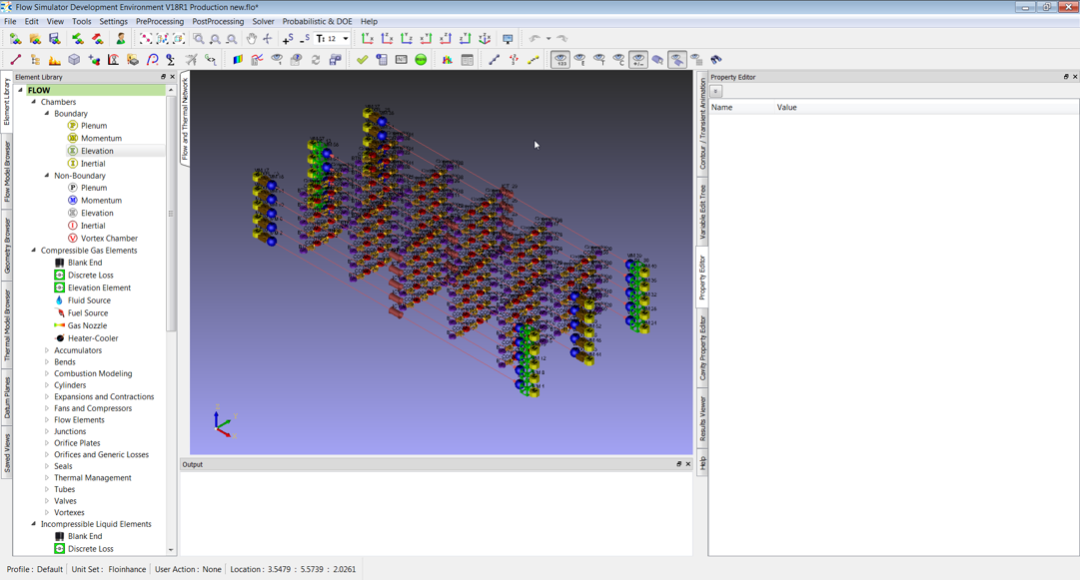
Task: Open the text size 12 dropdown
Action: pos(346,39)
